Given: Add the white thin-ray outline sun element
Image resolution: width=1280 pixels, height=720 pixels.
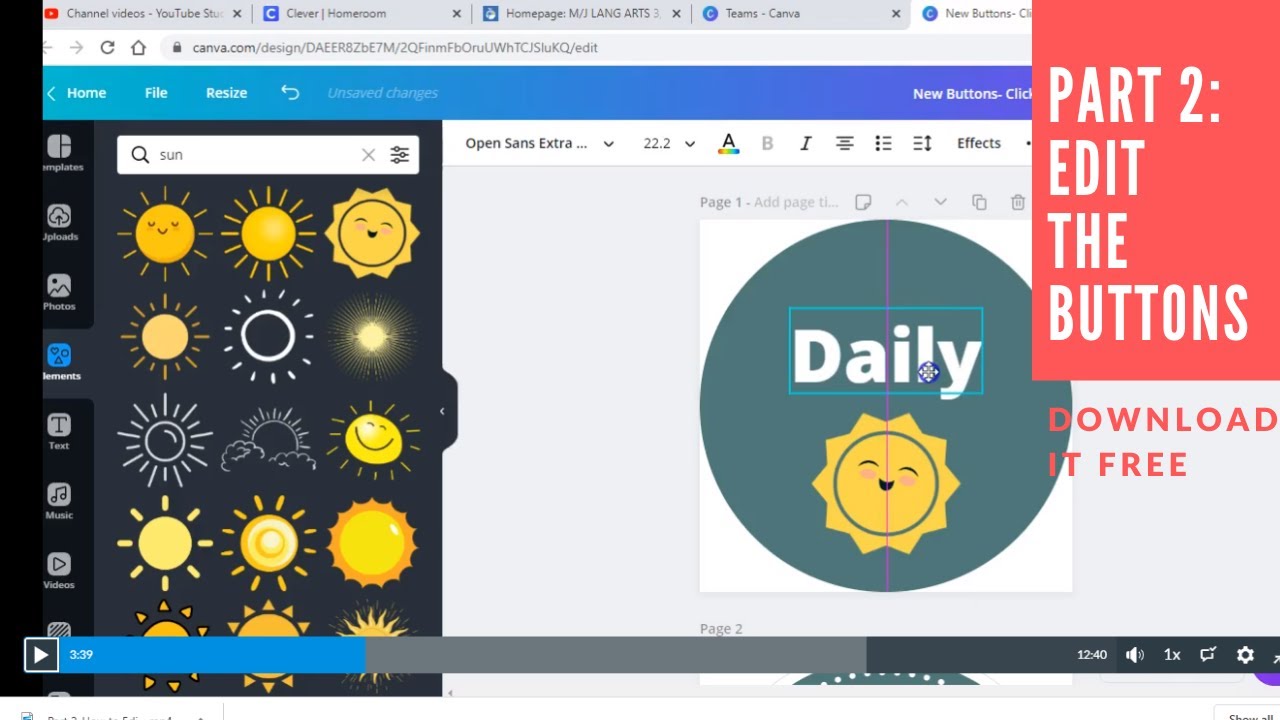Looking at the screenshot, I should click(164, 441).
